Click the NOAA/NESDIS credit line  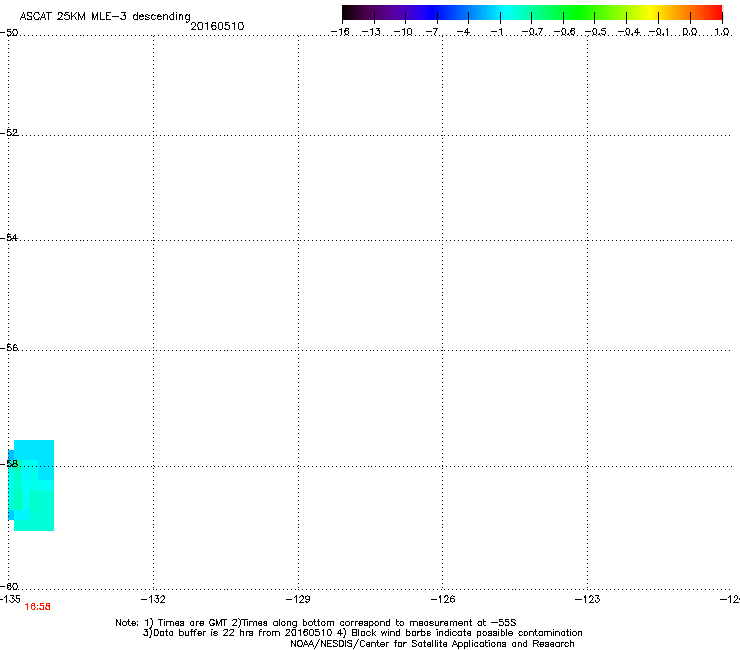[432, 644]
